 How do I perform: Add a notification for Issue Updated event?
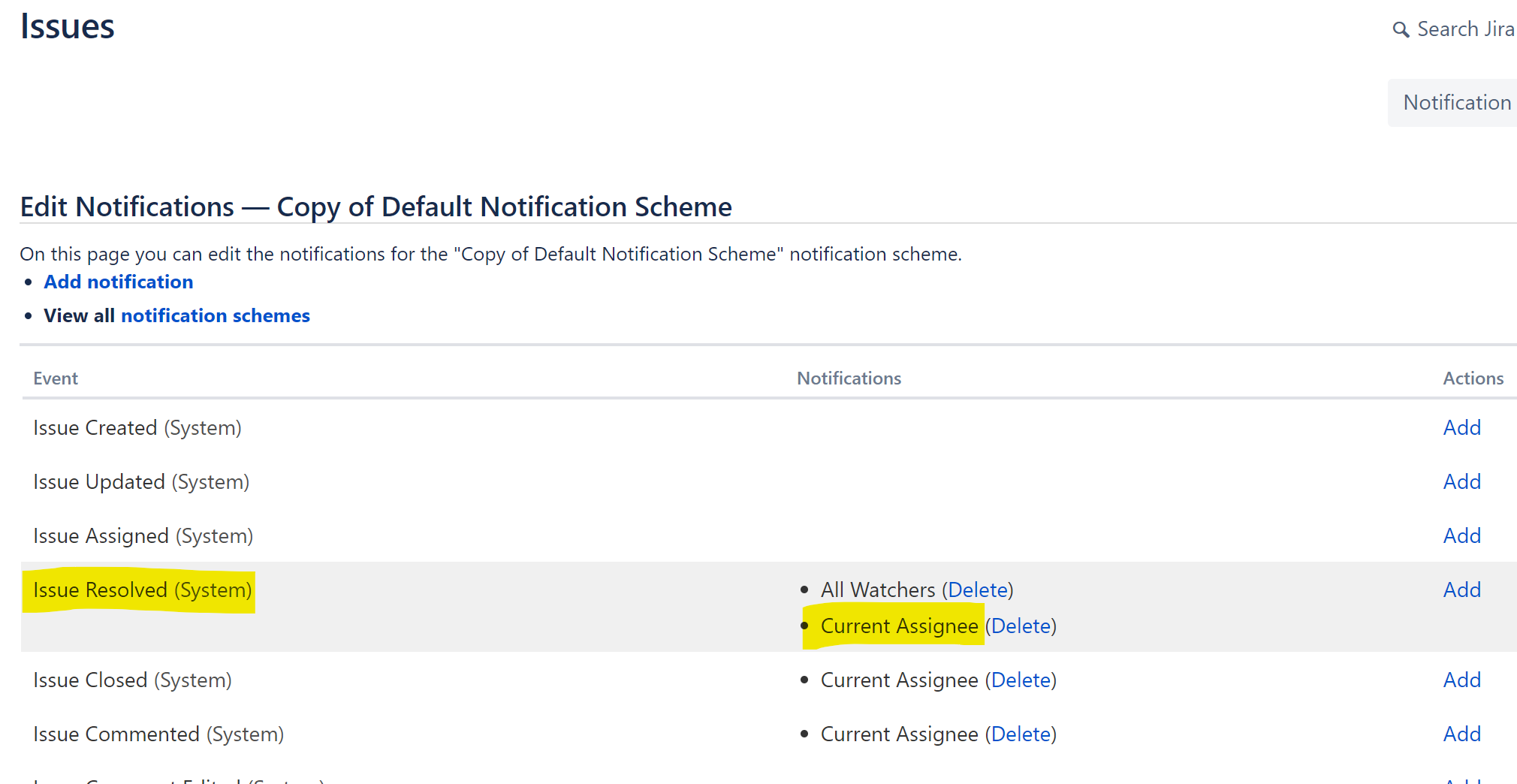[x=1461, y=481]
